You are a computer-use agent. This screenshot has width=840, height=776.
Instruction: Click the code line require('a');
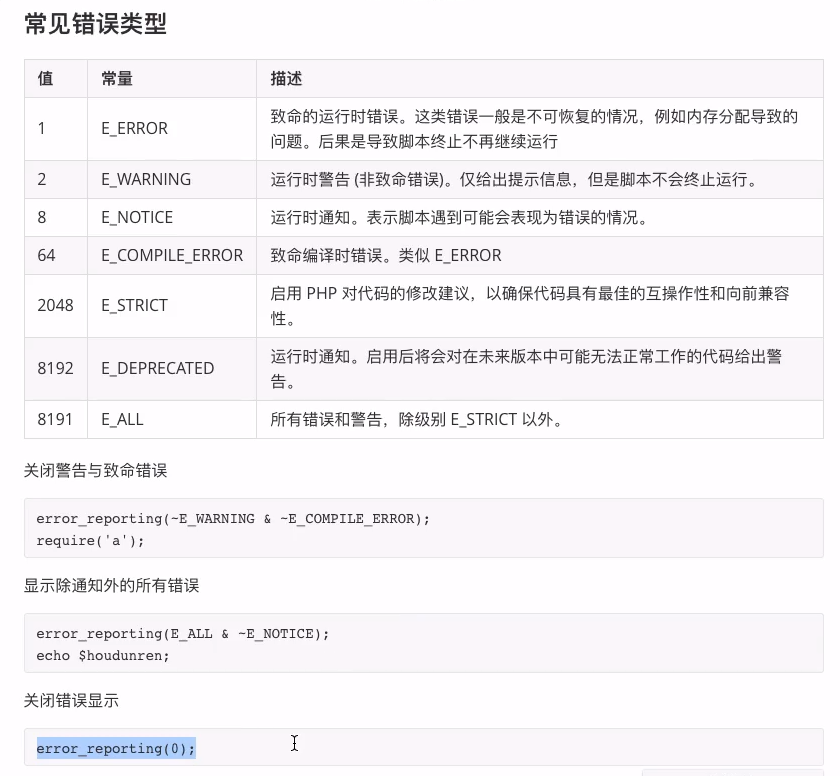[x=90, y=541]
